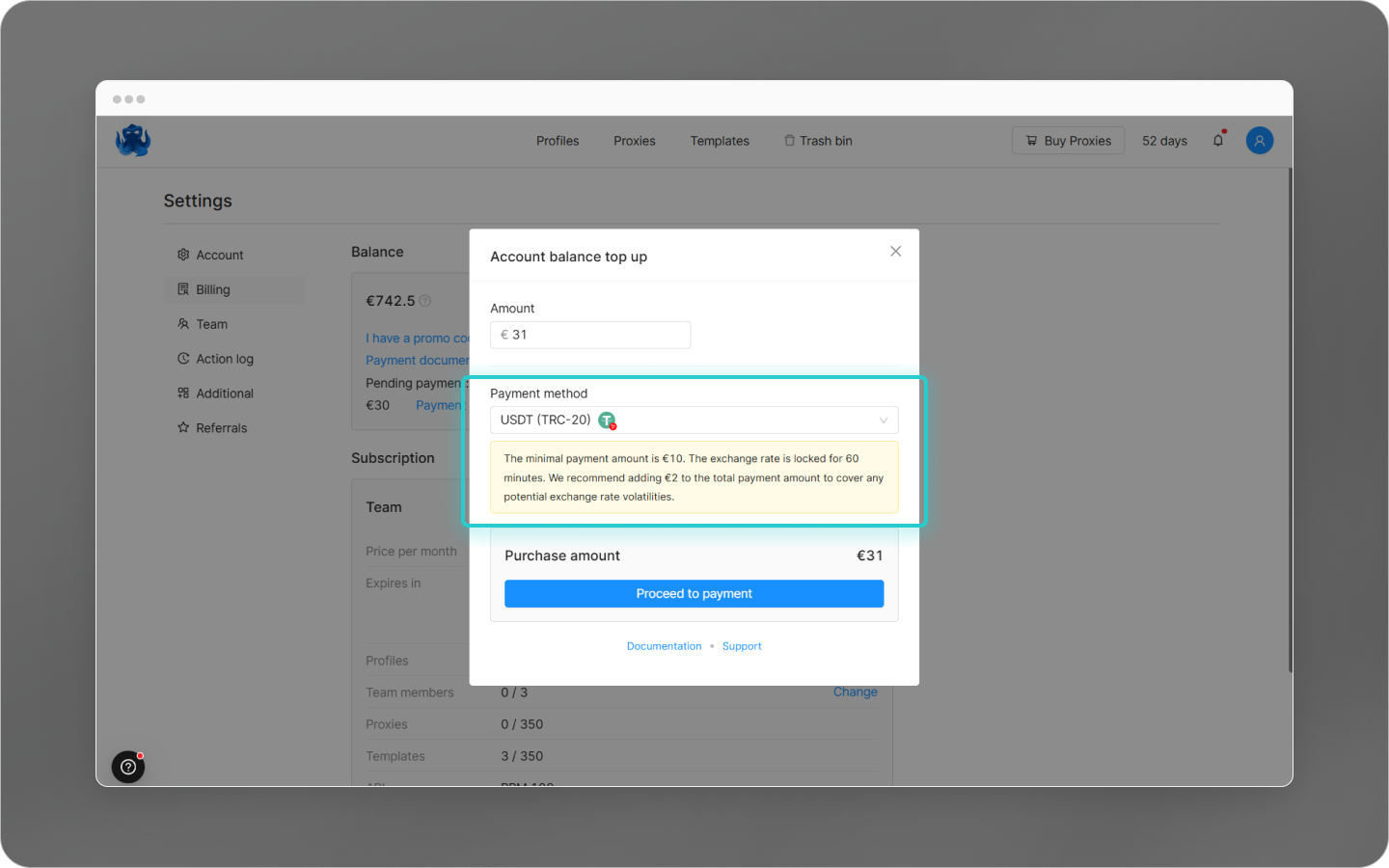Switch to the Proxies tab
The width and height of the screenshot is (1389, 868).
(x=634, y=141)
